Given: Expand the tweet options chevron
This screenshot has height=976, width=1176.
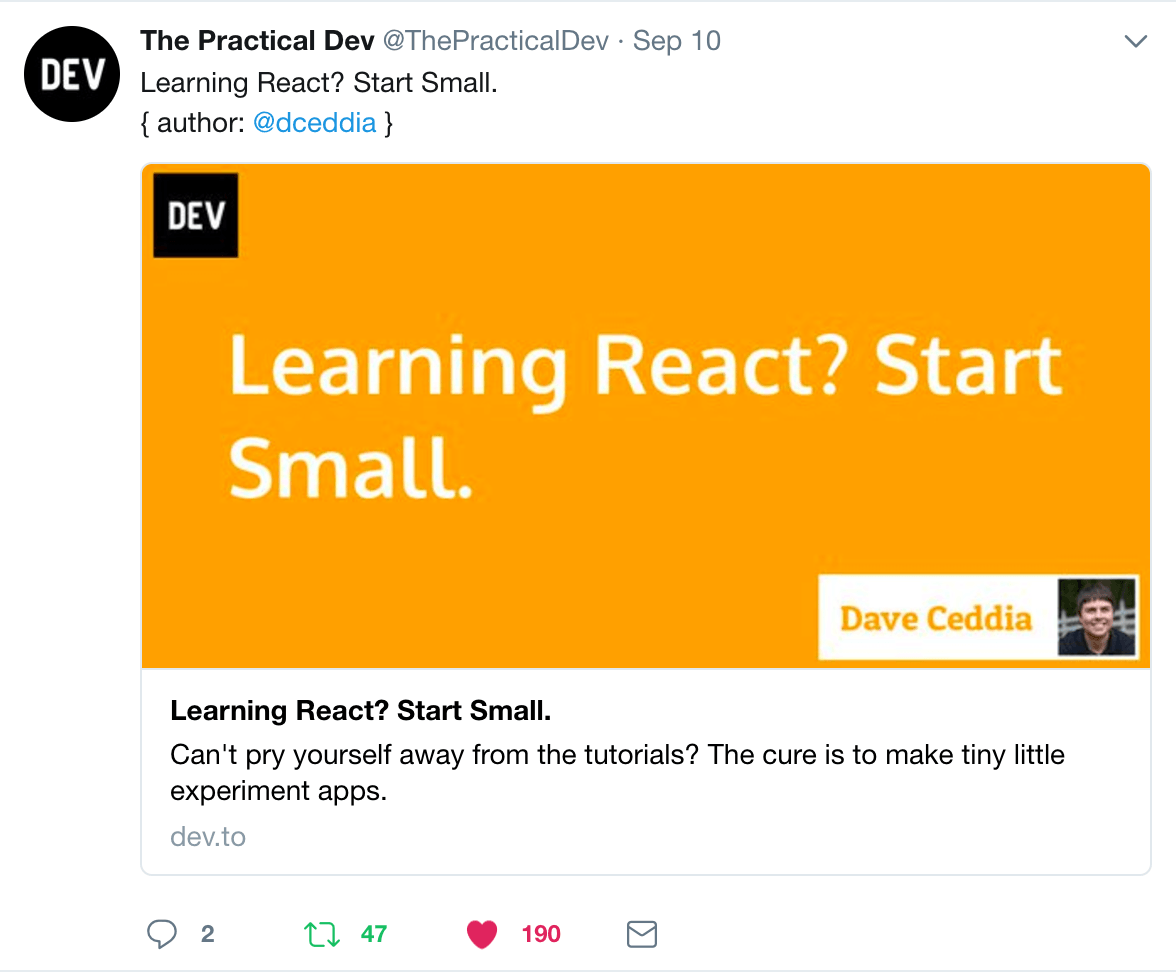Looking at the screenshot, I should (x=1136, y=41).
